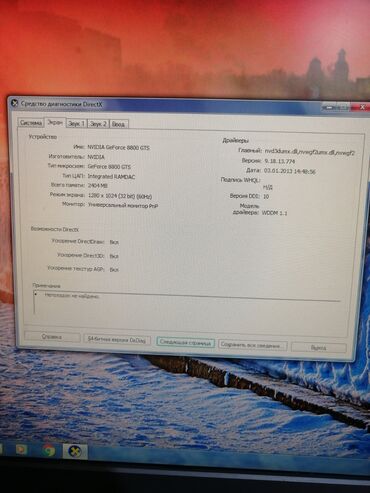
Task: Go to the Ввод tab
Action: tap(118, 124)
